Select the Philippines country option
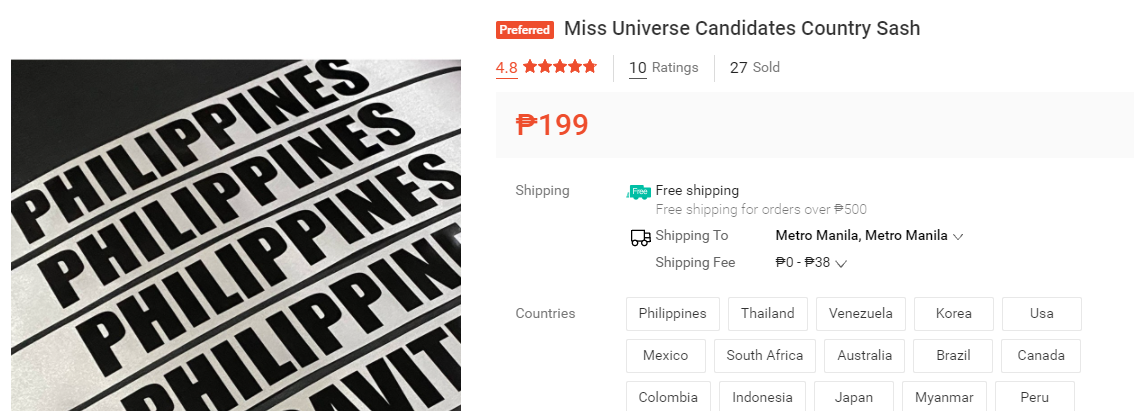Screen dimensions: 1134x414 [672, 314]
